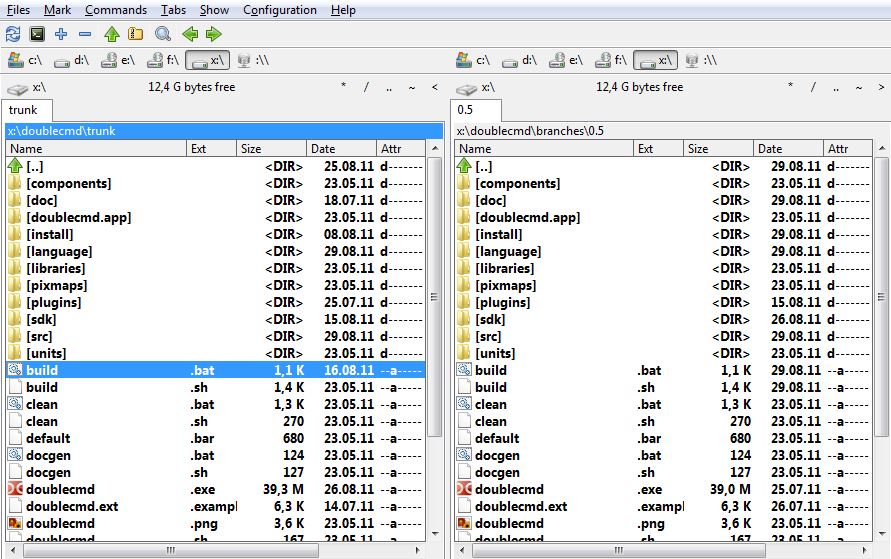Click the plus mark-files toolbar icon
This screenshot has width=891, height=559.
pos(61,35)
